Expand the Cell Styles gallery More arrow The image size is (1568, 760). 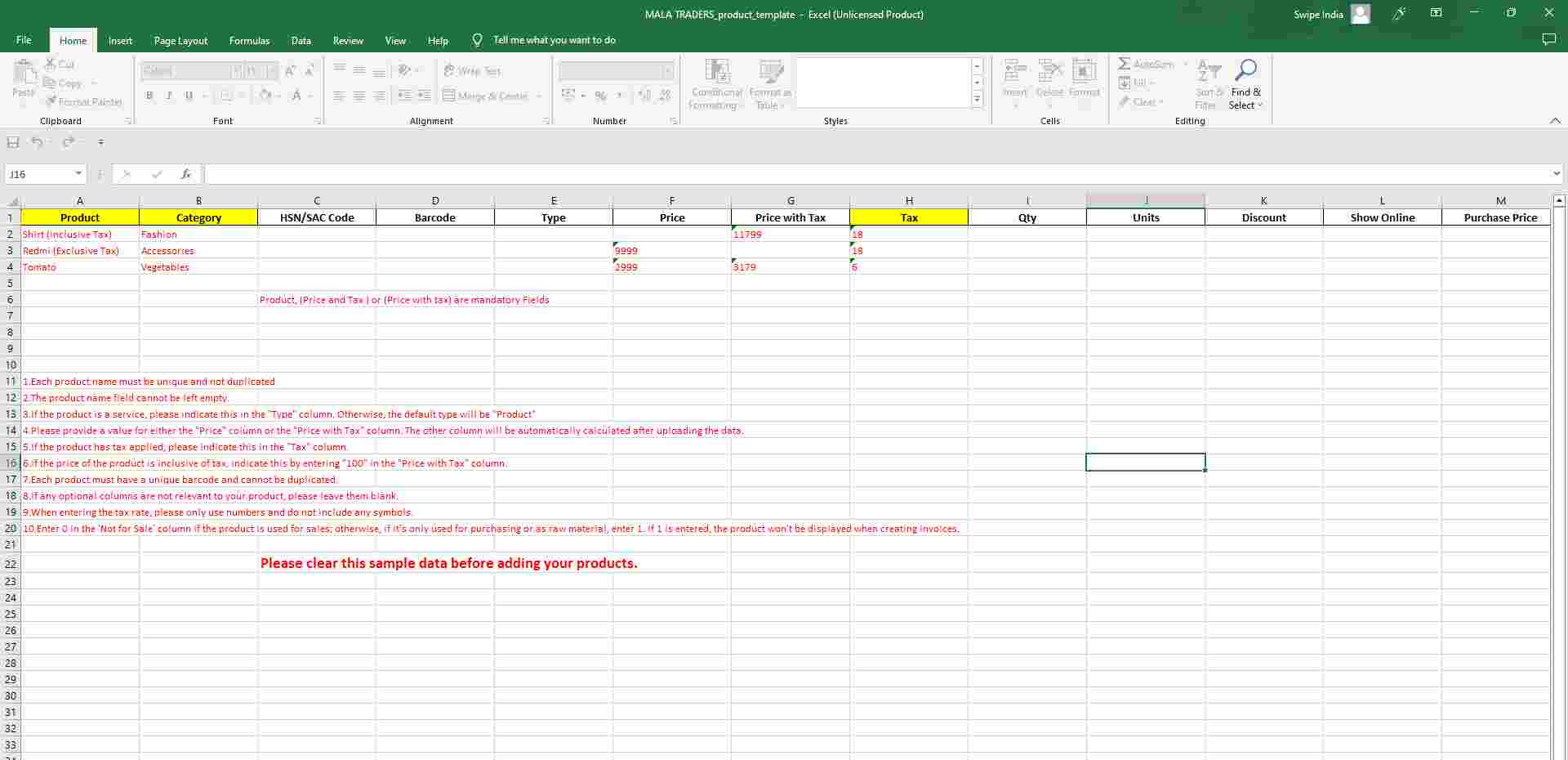tap(977, 100)
